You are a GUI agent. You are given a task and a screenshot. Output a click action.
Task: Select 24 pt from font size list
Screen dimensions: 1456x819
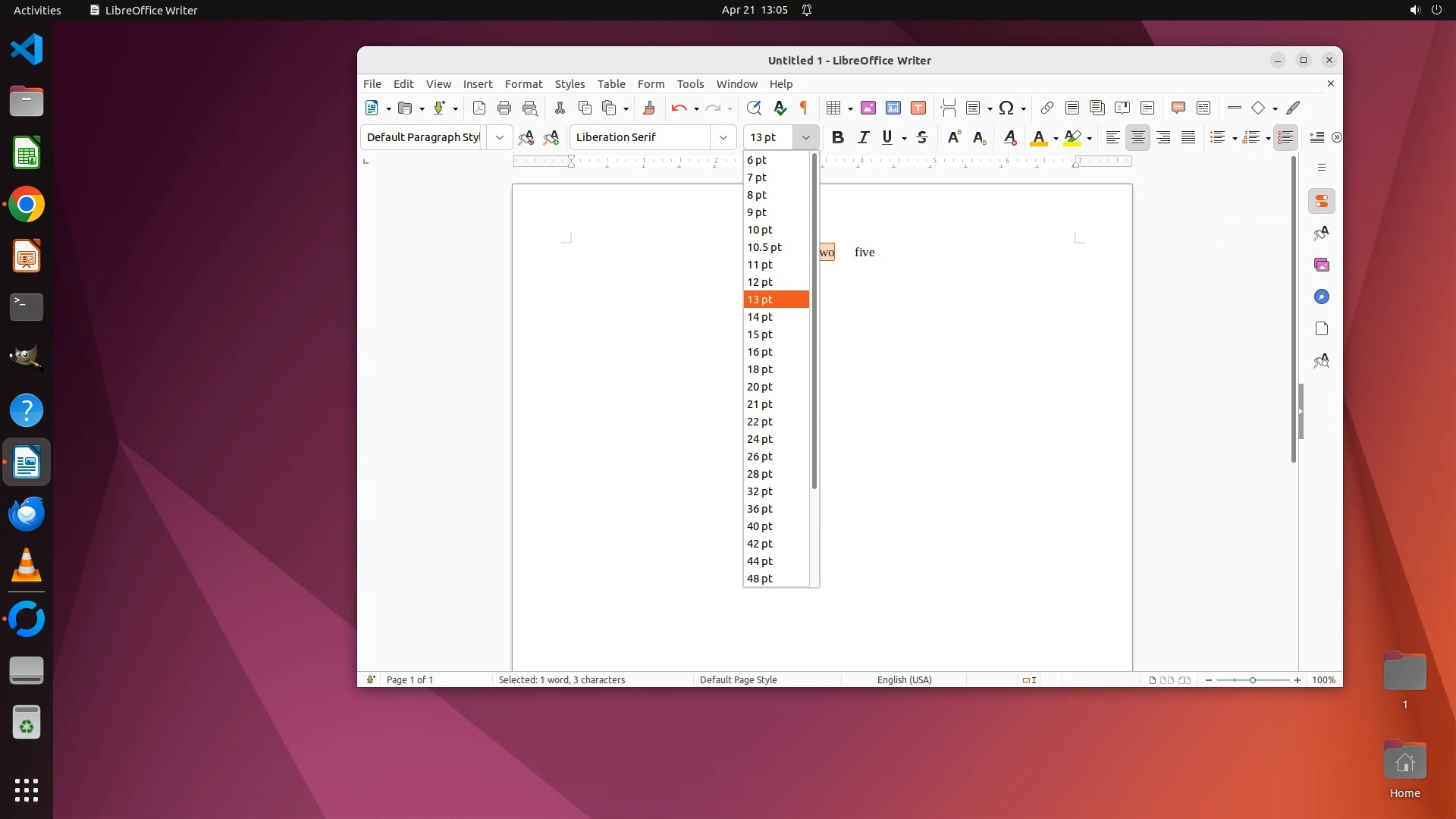[x=760, y=439]
